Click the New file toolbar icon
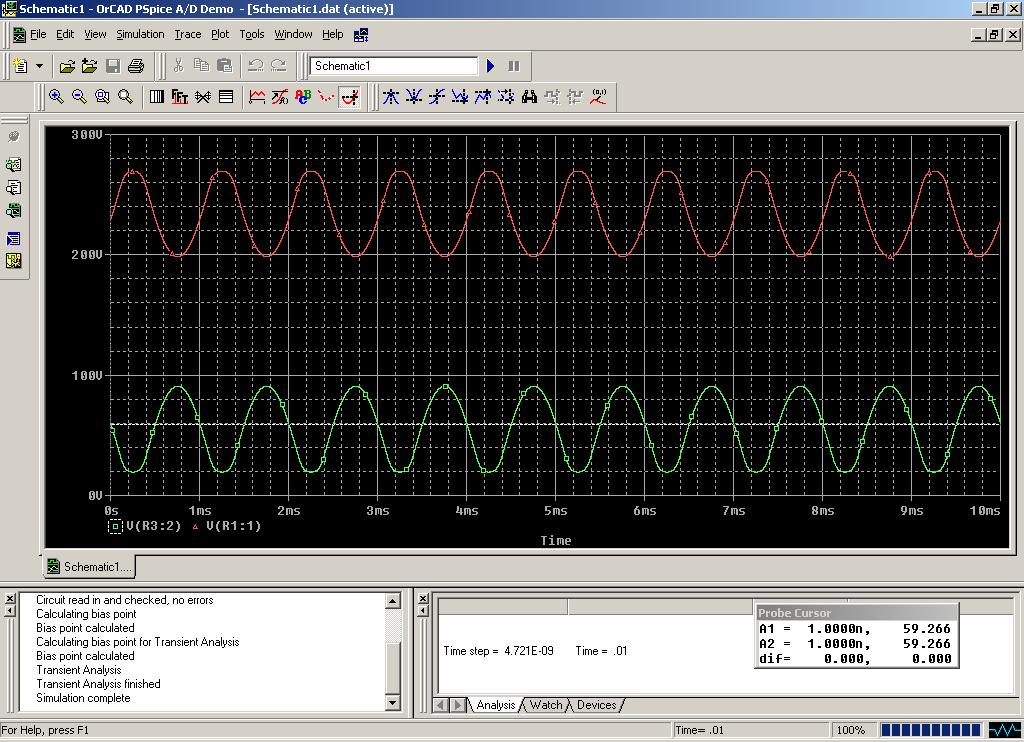This screenshot has width=1024, height=742. pos(21,66)
